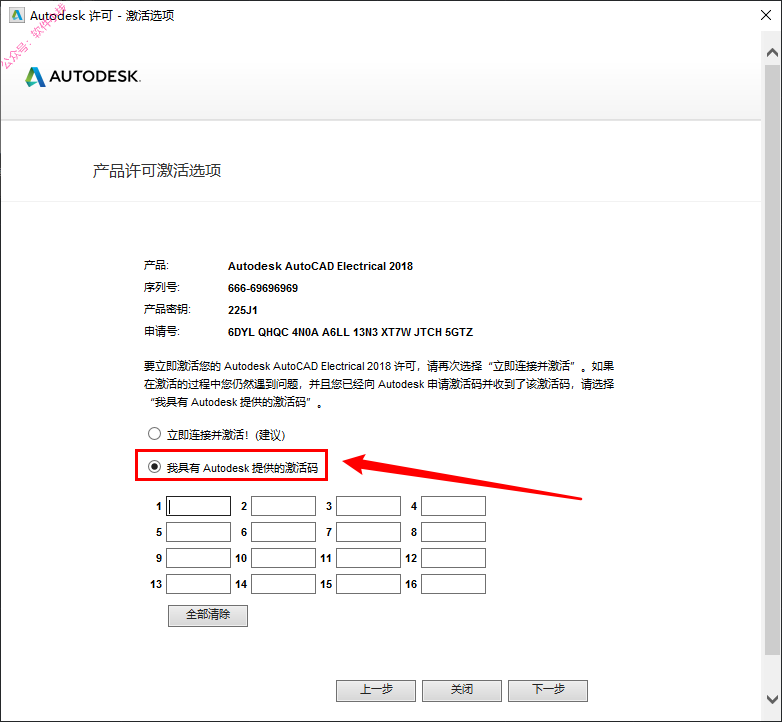This screenshot has width=782, height=722.
Task: Click activation code field 10
Action: click(283, 558)
